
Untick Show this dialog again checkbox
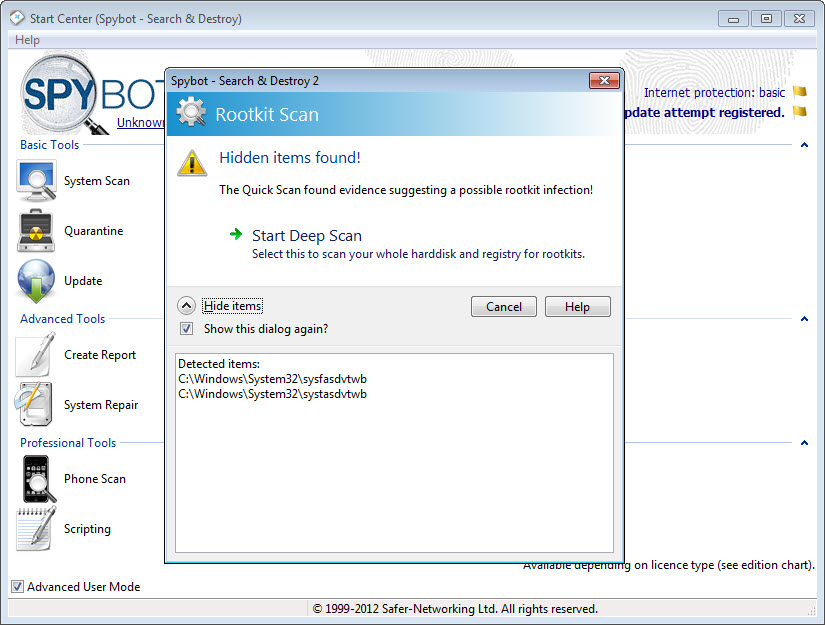click(186, 329)
